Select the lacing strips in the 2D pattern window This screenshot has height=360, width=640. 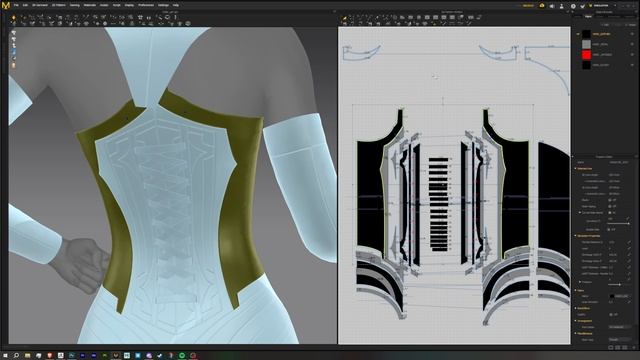tap(438, 203)
